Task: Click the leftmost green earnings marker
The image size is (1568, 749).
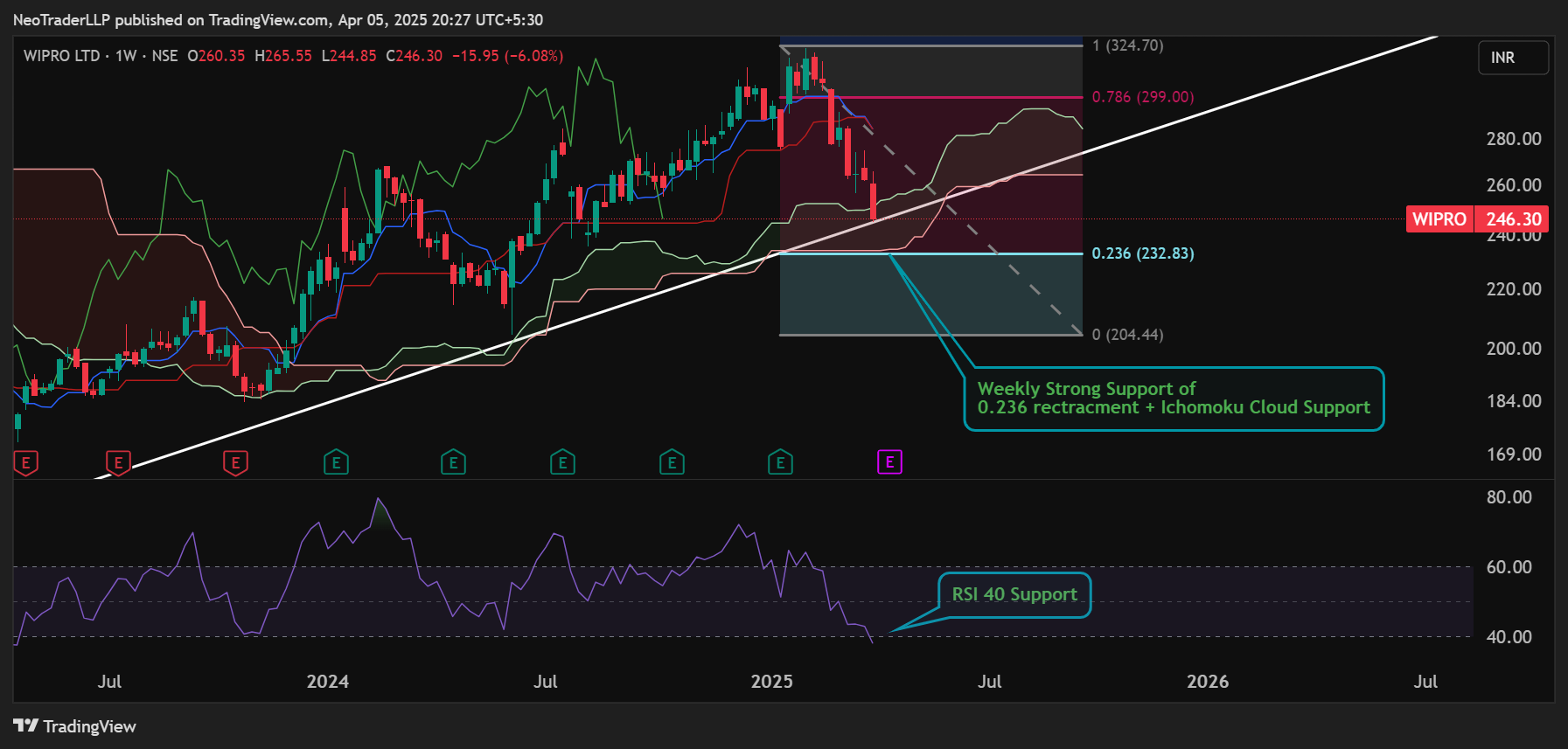Action: click(336, 463)
